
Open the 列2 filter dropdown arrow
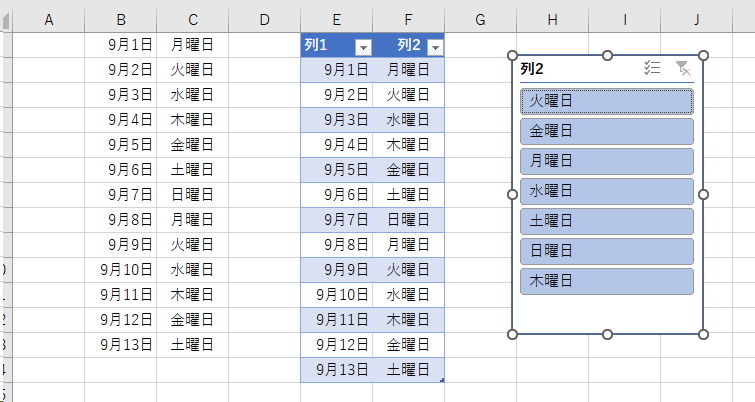click(x=434, y=47)
